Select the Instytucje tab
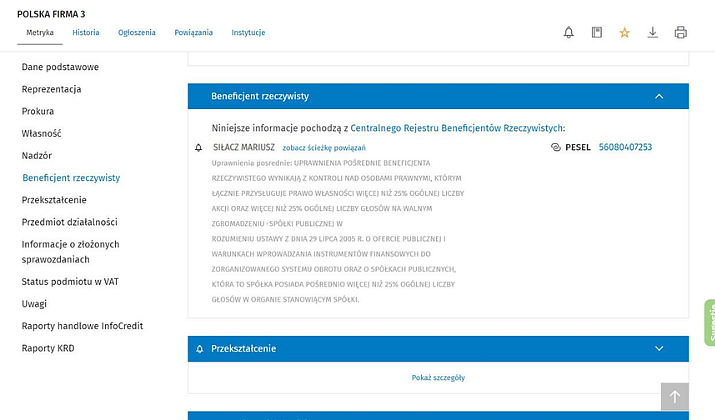Image resolution: width=715 pixels, height=420 pixels. (248, 33)
